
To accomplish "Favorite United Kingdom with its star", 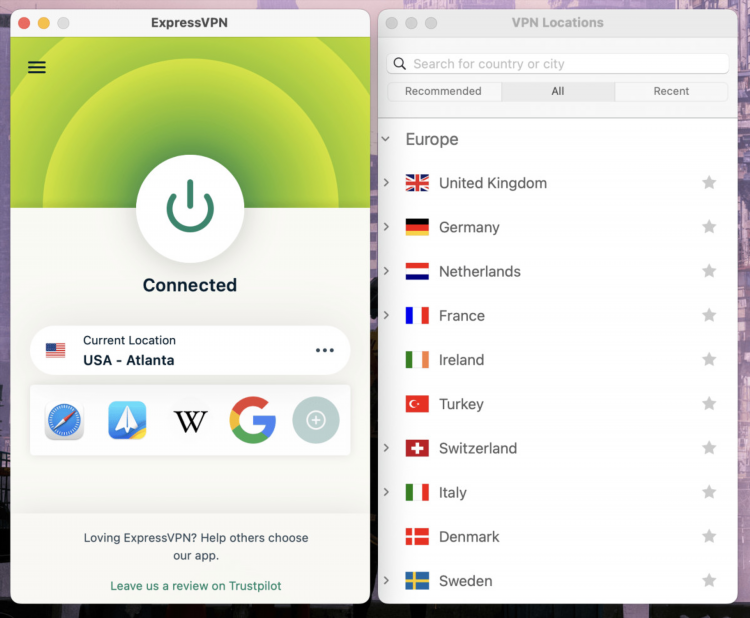I will pyautogui.click(x=709, y=182).
